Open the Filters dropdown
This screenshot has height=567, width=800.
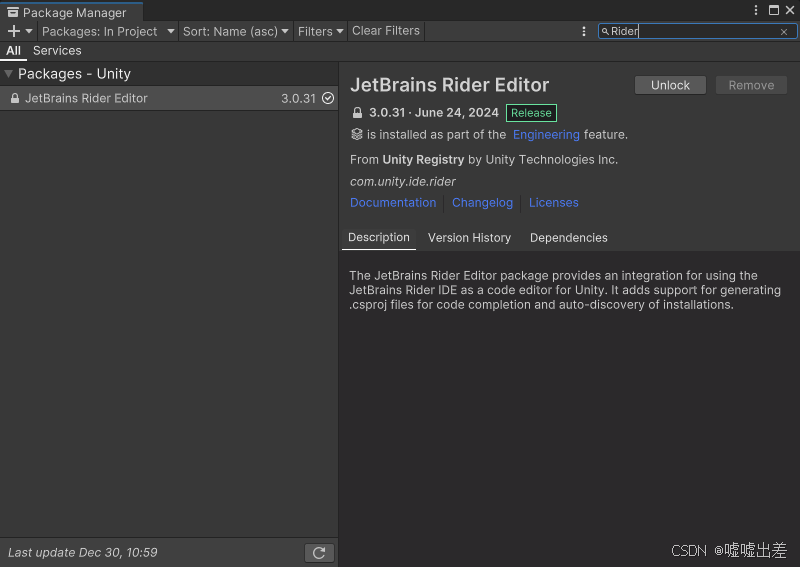point(320,31)
